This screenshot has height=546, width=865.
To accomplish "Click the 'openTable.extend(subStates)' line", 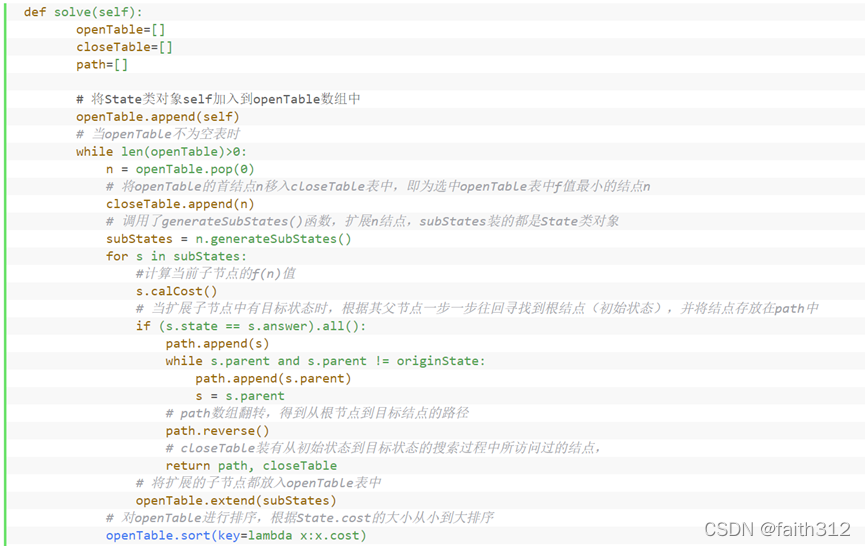I will point(236,501).
